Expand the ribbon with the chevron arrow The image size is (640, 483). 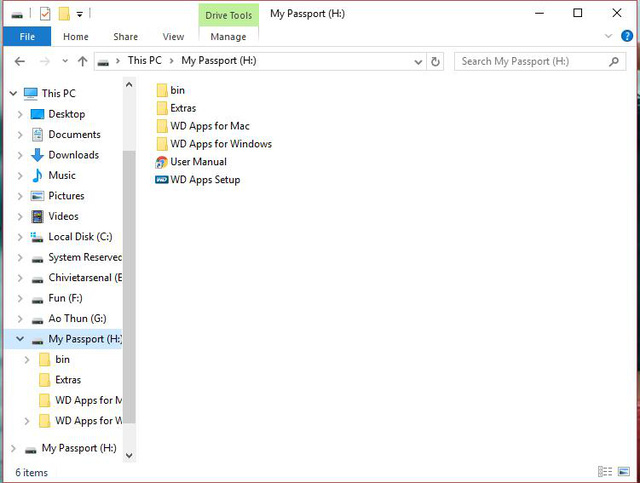tap(608, 36)
